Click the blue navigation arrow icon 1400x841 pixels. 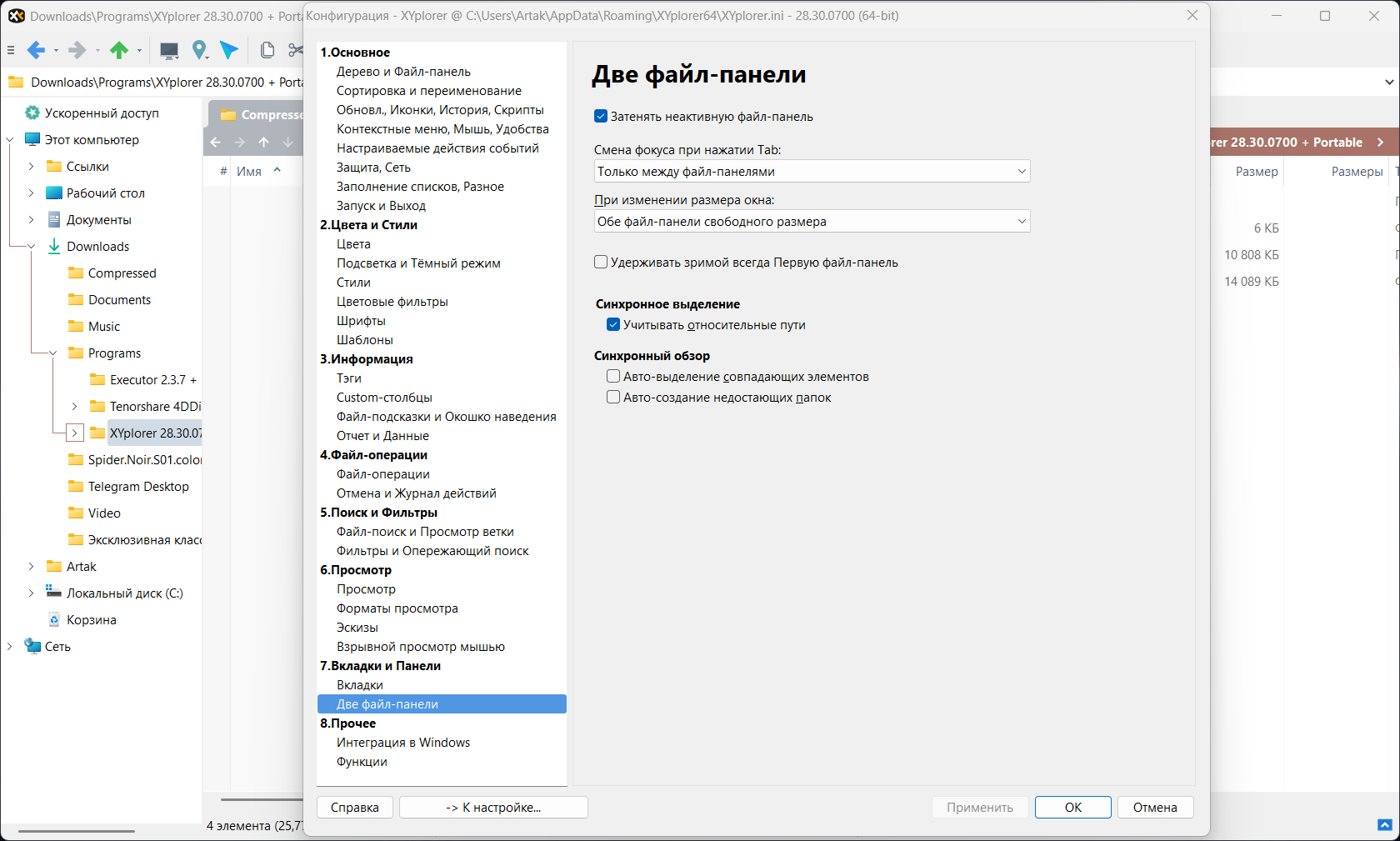pyautogui.click(x=229, y=50)
